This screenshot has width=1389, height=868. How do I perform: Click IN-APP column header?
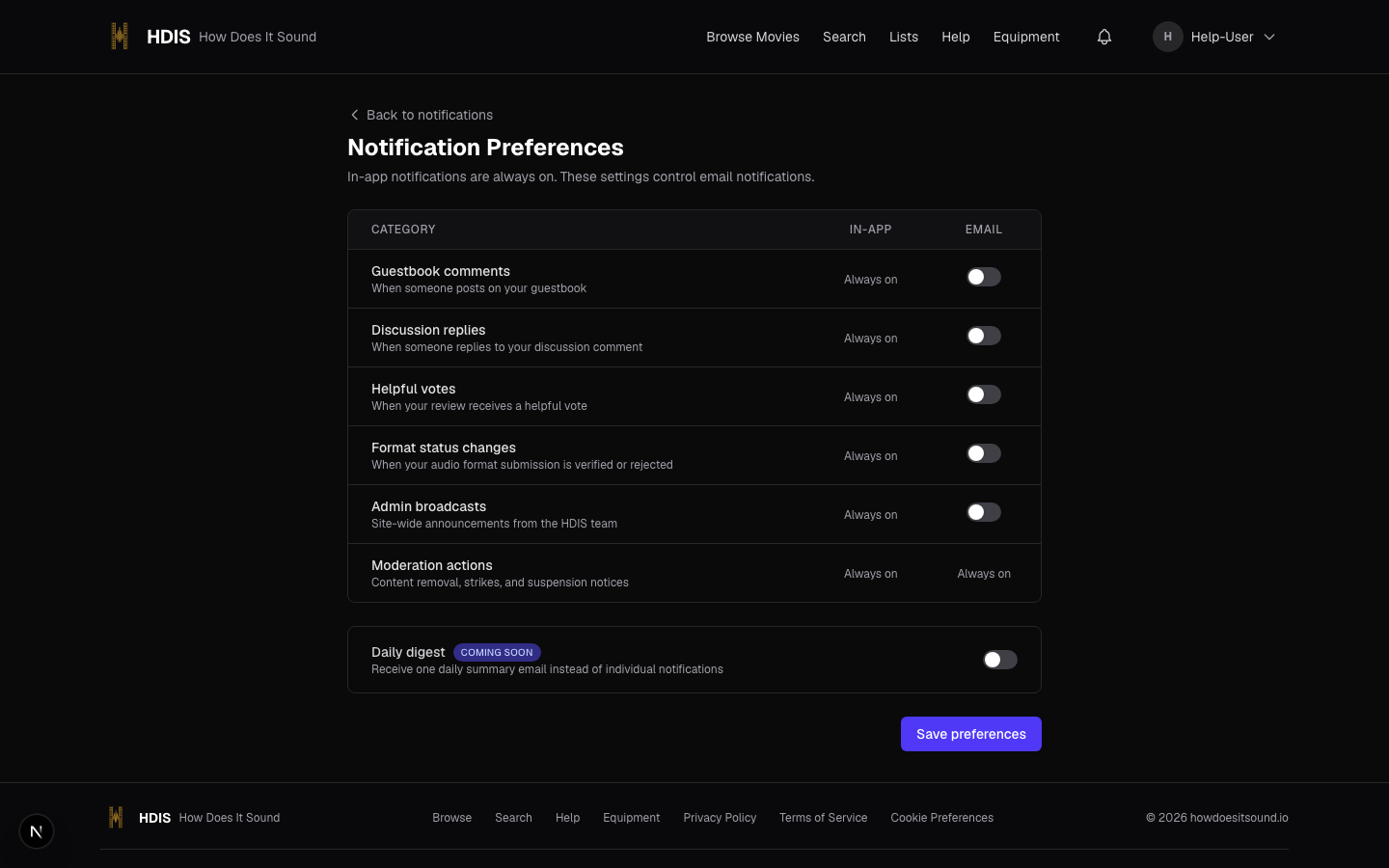pyautogui.click(x=870, y=230)
